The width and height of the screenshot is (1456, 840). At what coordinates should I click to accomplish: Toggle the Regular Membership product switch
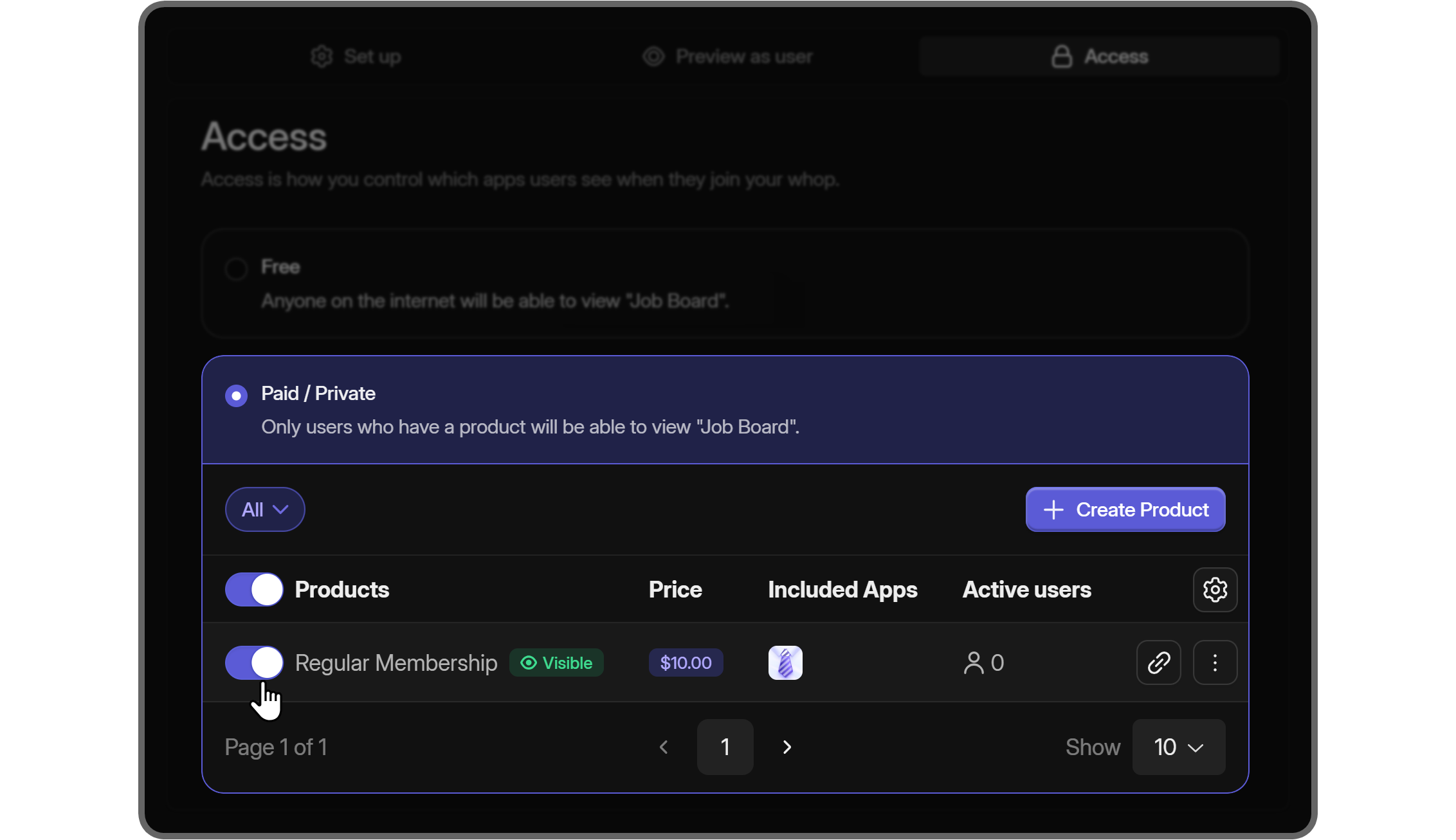(x=253, y=662)
